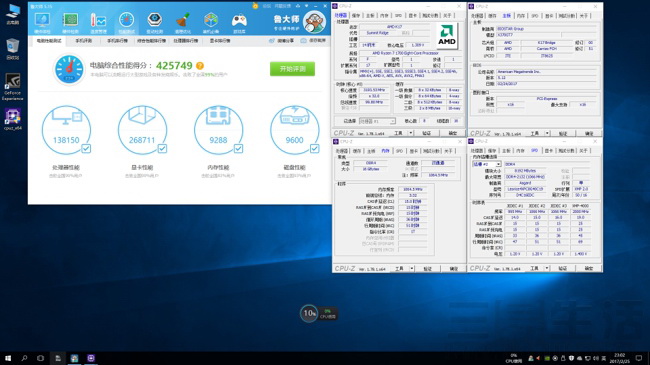Toggle the graphics card performance checkbox under 268711

point(162,148)
